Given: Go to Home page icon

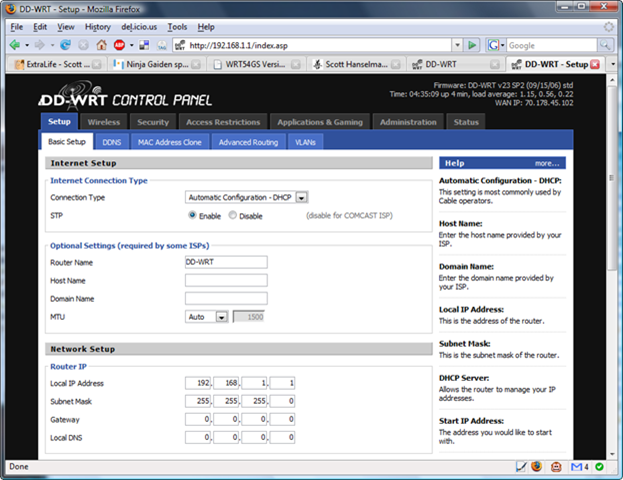Looking at the screenshot, I should click(102, 45).
